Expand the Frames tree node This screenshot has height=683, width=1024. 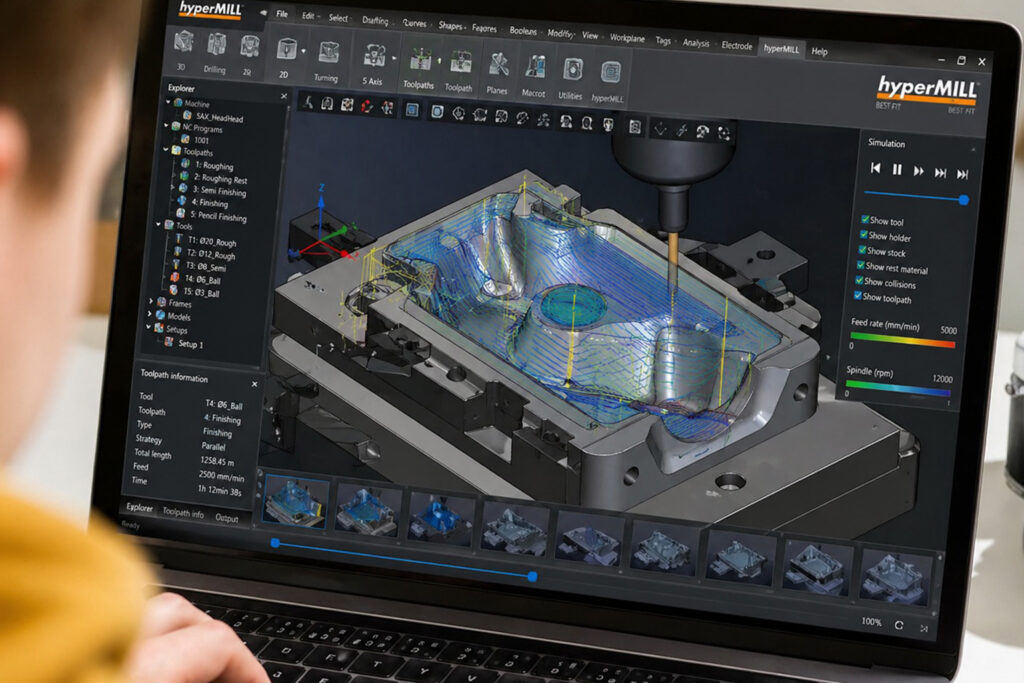click(x=151, y=301)
